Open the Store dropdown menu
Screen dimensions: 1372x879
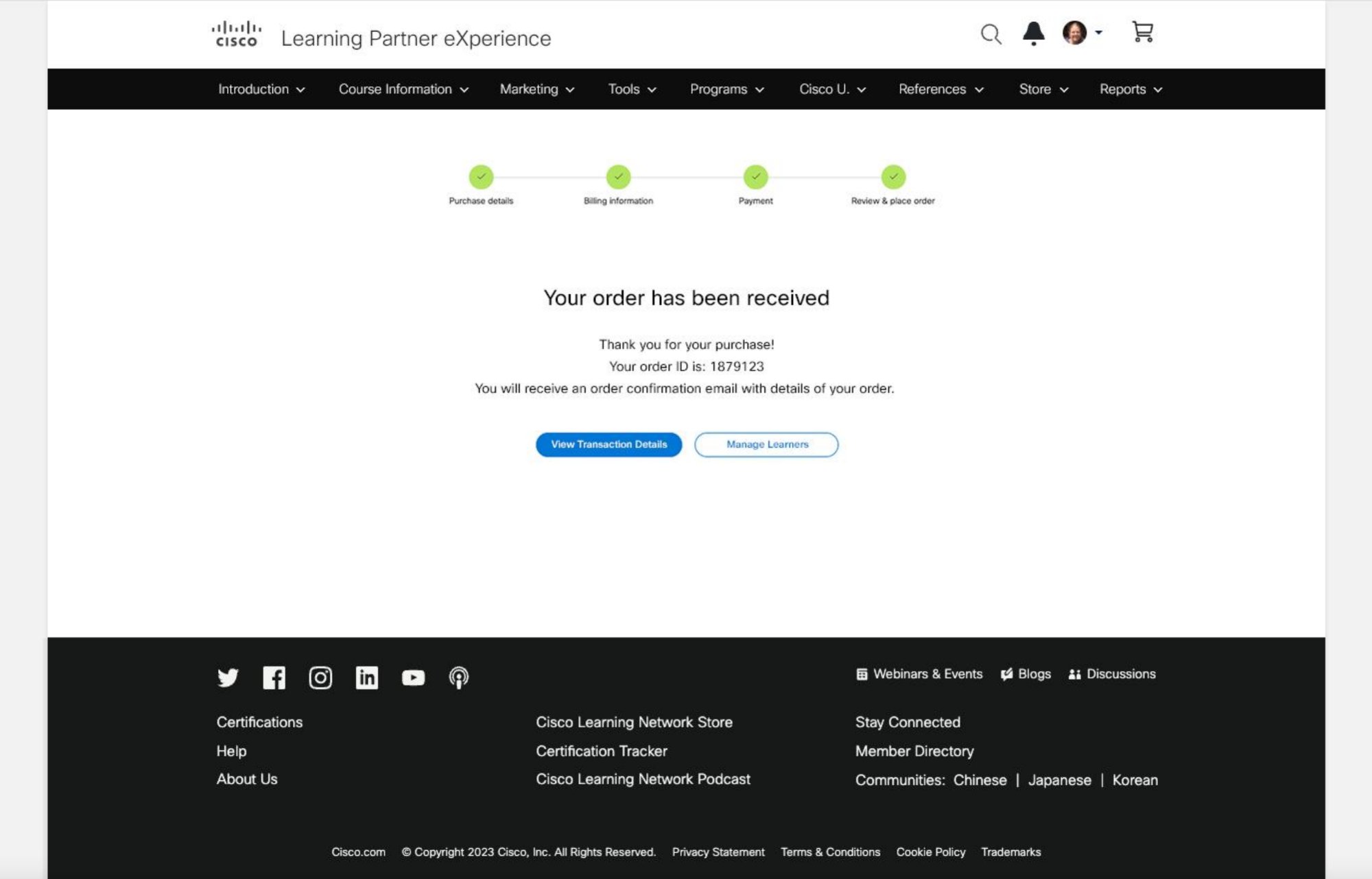(x=1043, y=89)
